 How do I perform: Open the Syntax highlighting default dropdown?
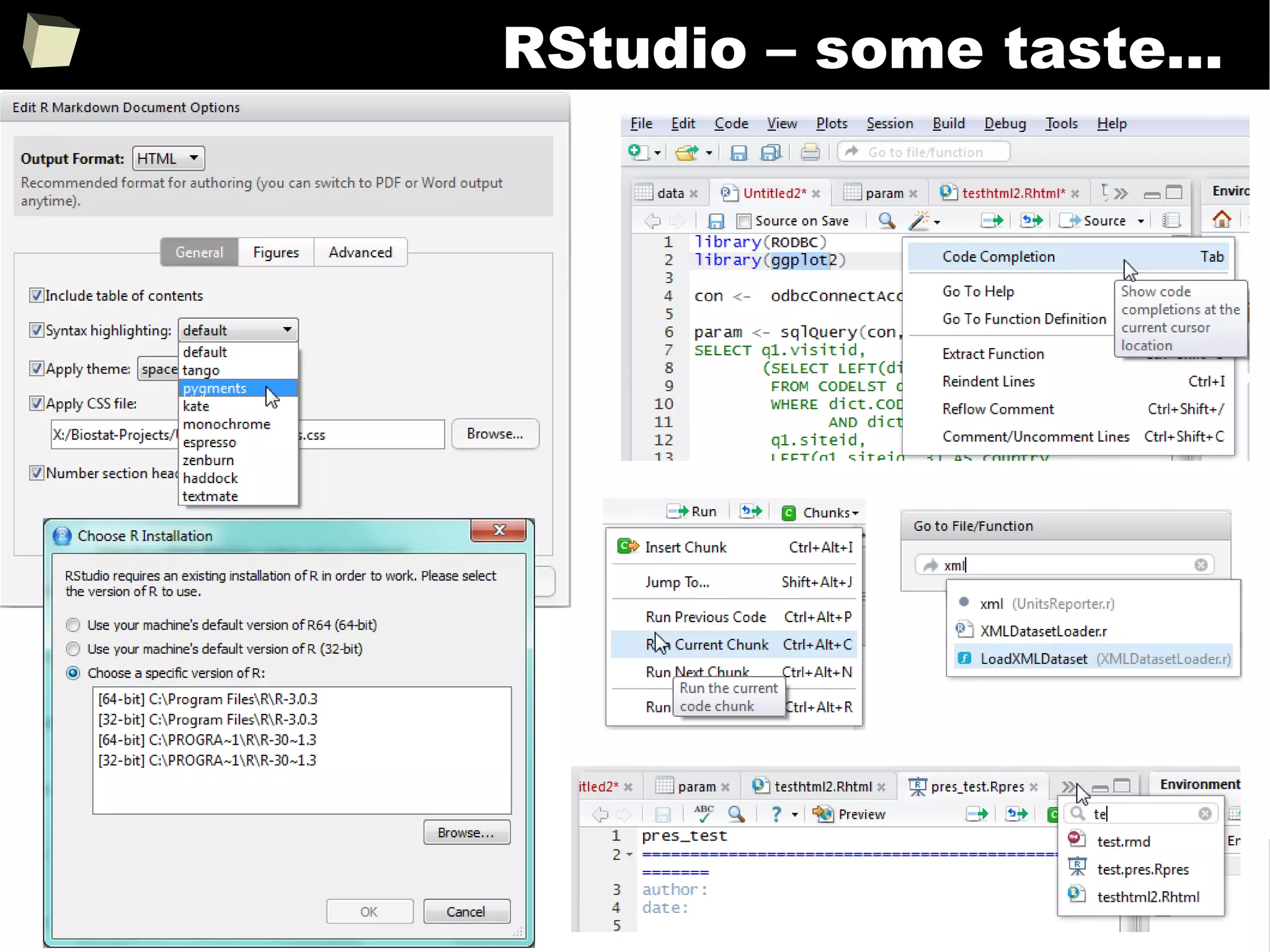tap(238, 330)
